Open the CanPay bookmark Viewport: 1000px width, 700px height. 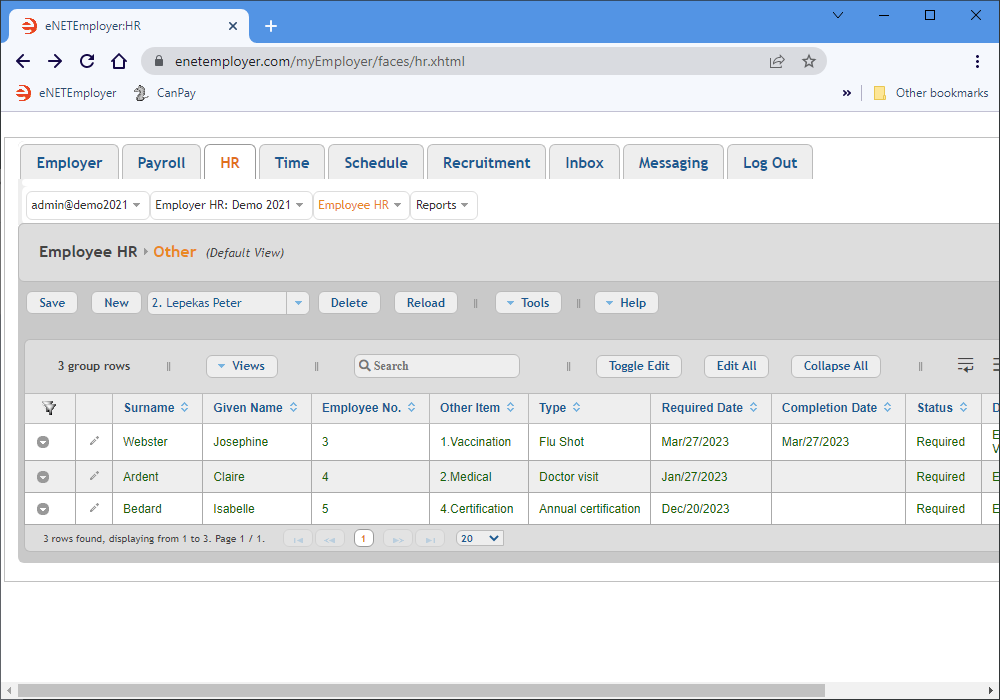tap(165, 93)
